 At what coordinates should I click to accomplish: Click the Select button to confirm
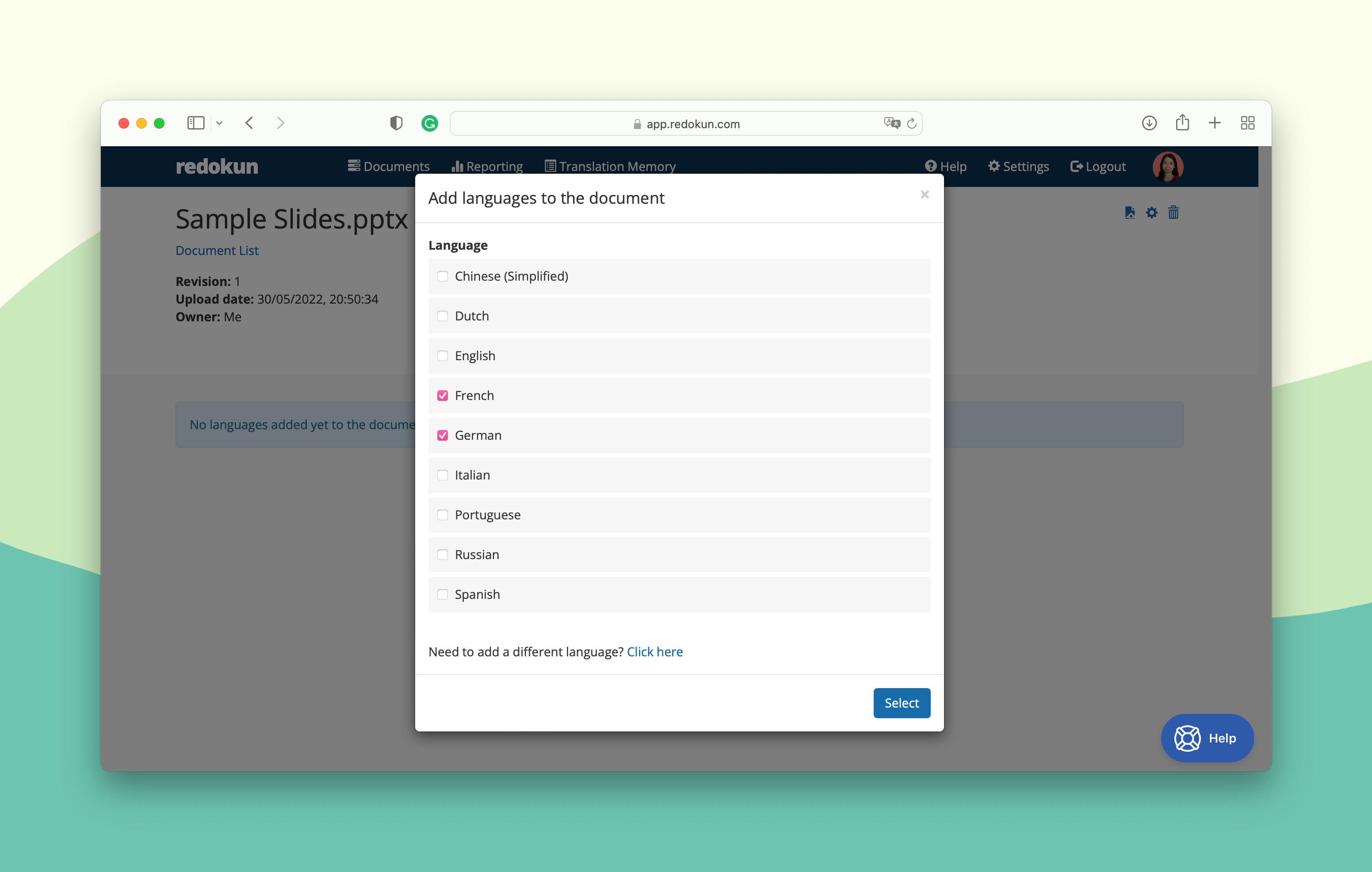(x=901, y=702)
